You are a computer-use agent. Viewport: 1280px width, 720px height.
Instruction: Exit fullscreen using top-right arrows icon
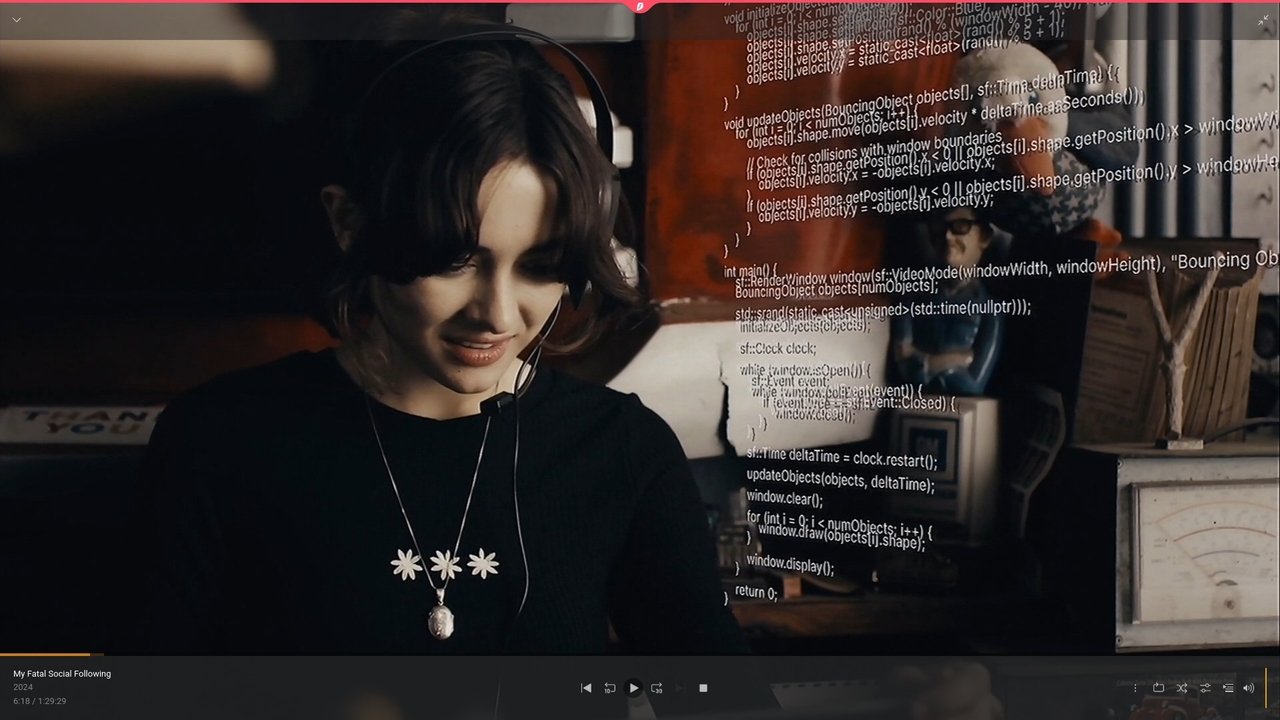(1263, 20)
